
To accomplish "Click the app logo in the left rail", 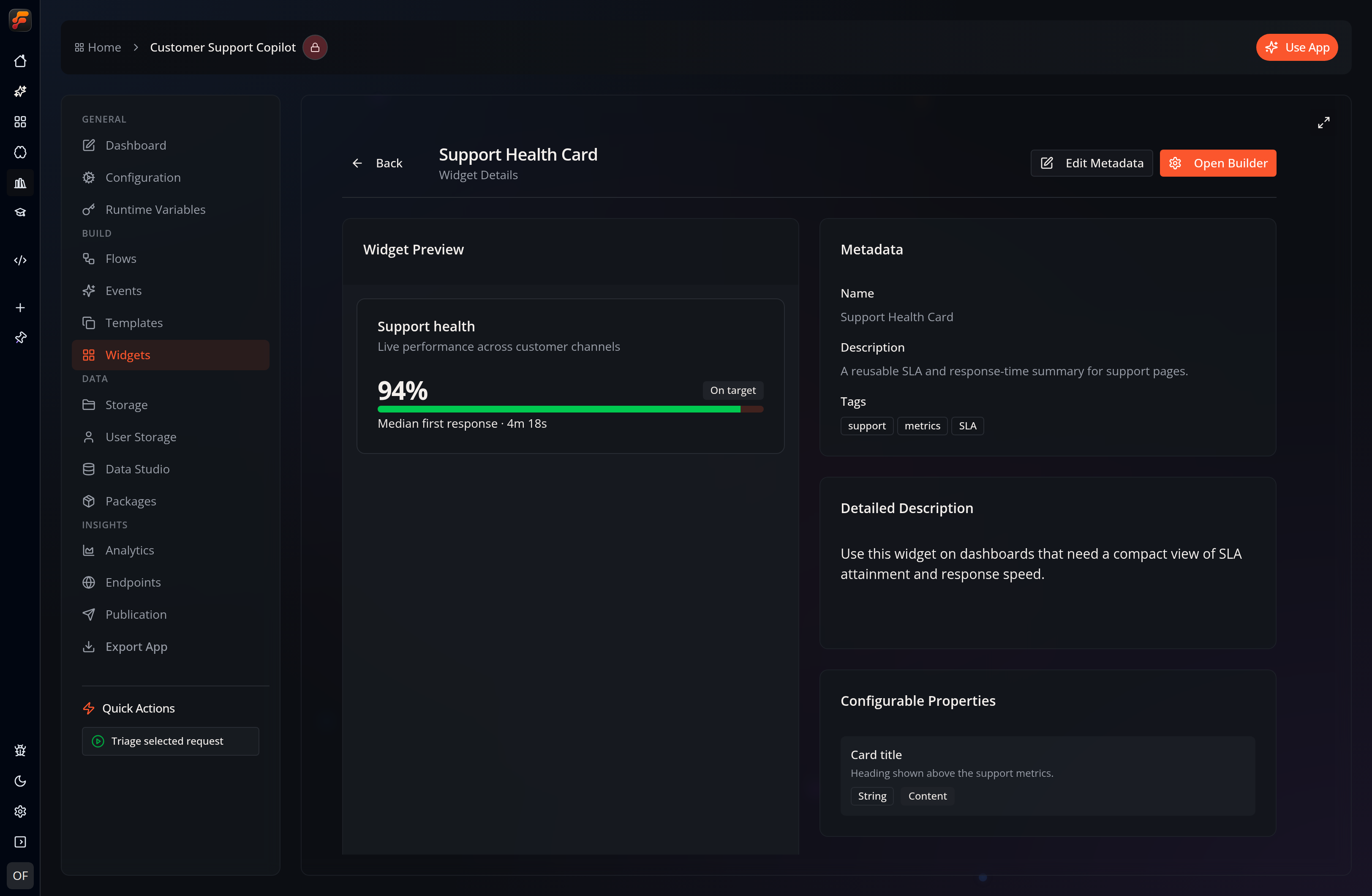I will pos(20,20).
